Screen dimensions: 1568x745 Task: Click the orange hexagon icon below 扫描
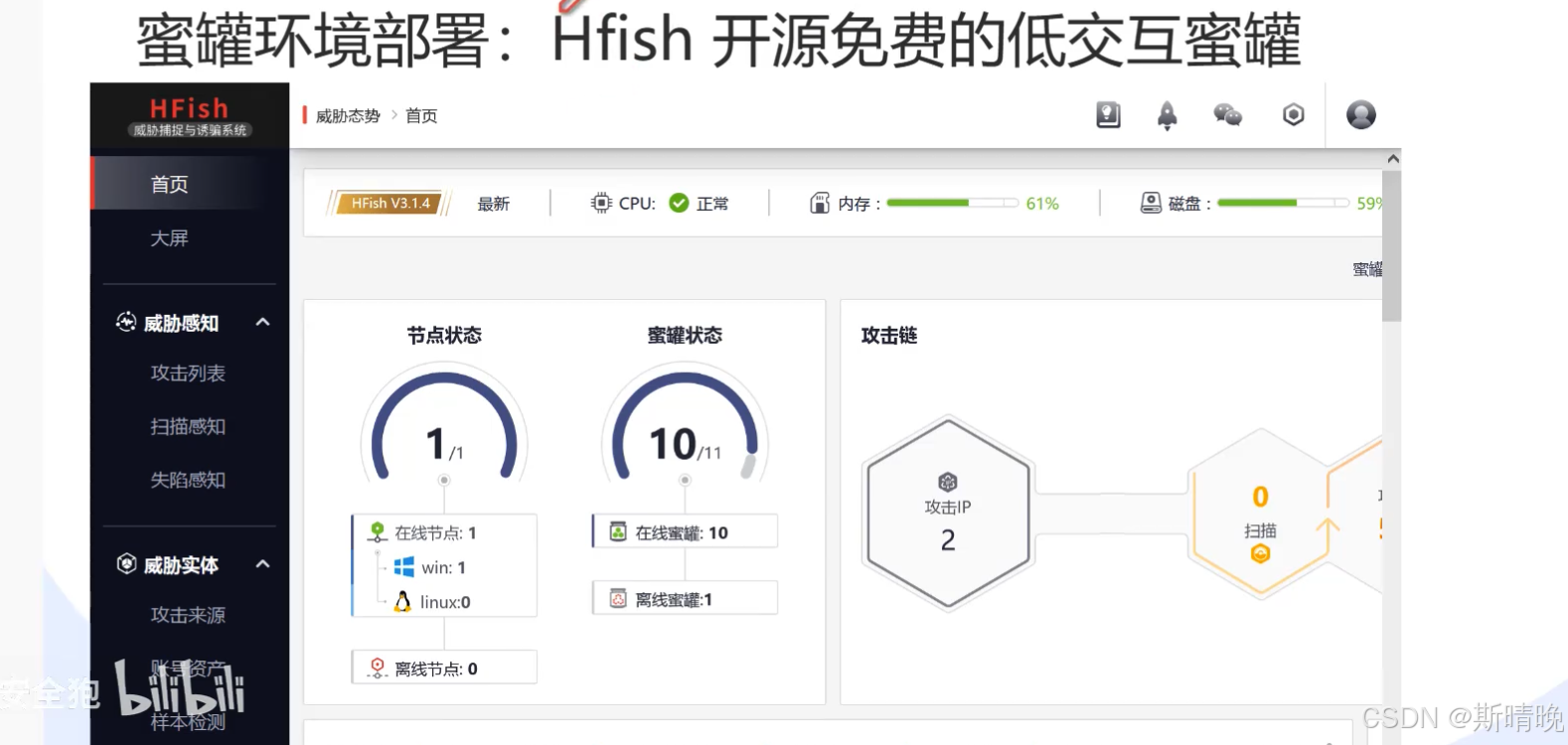[x=1260, y=553]
